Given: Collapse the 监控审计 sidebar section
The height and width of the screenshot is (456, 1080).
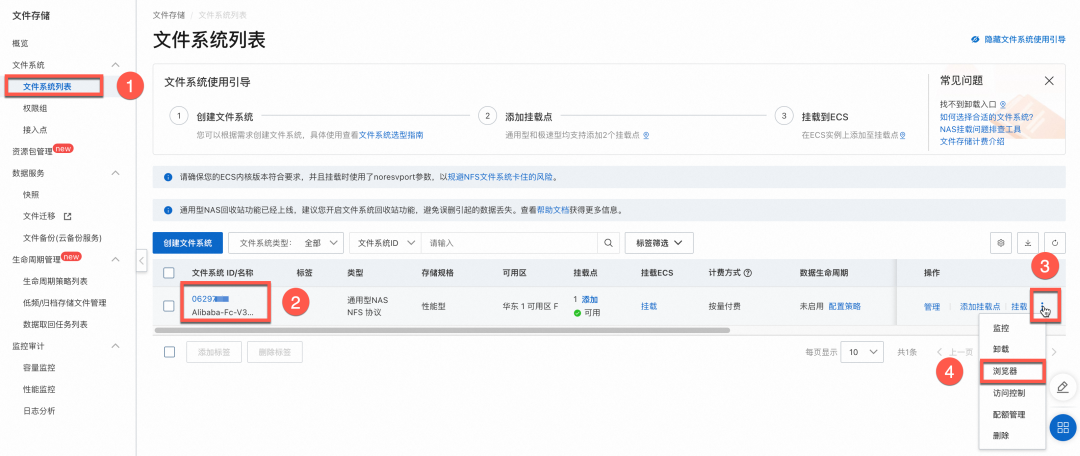Looking at the screenshot, I should [x=116, y=346].
